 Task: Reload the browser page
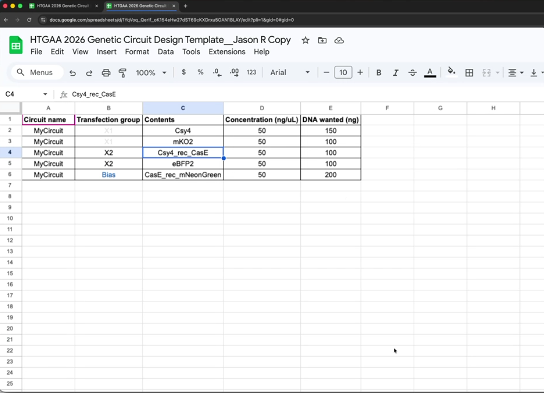pos(29,20)
